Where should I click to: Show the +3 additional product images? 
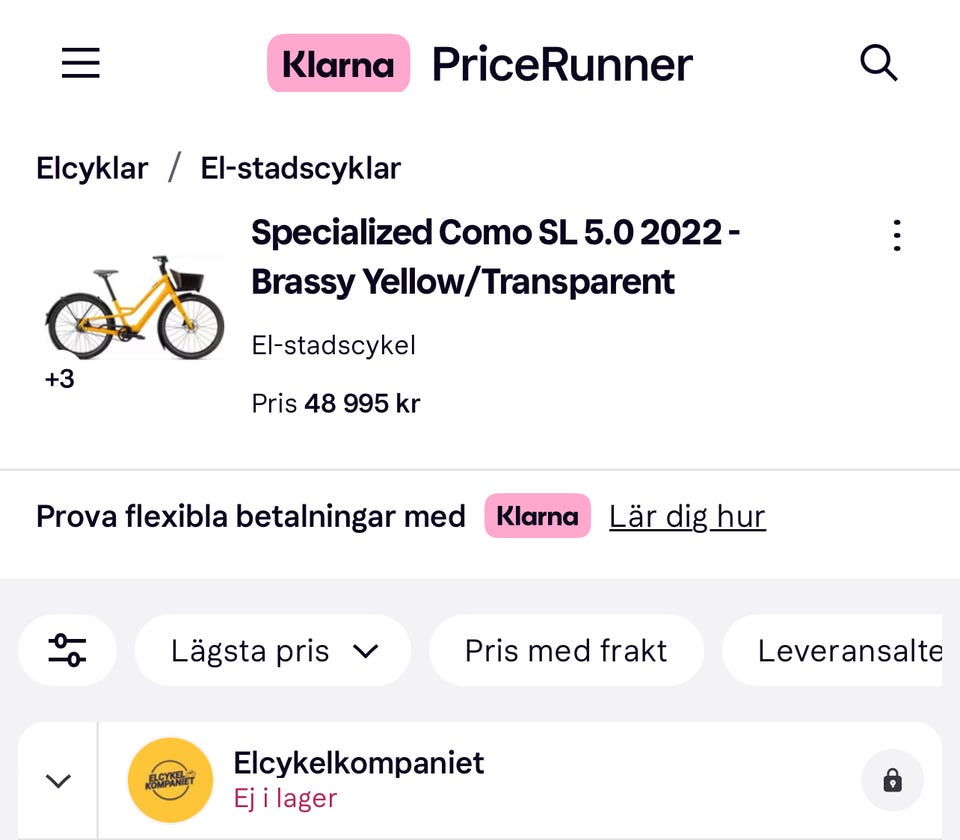pos(60,380)
